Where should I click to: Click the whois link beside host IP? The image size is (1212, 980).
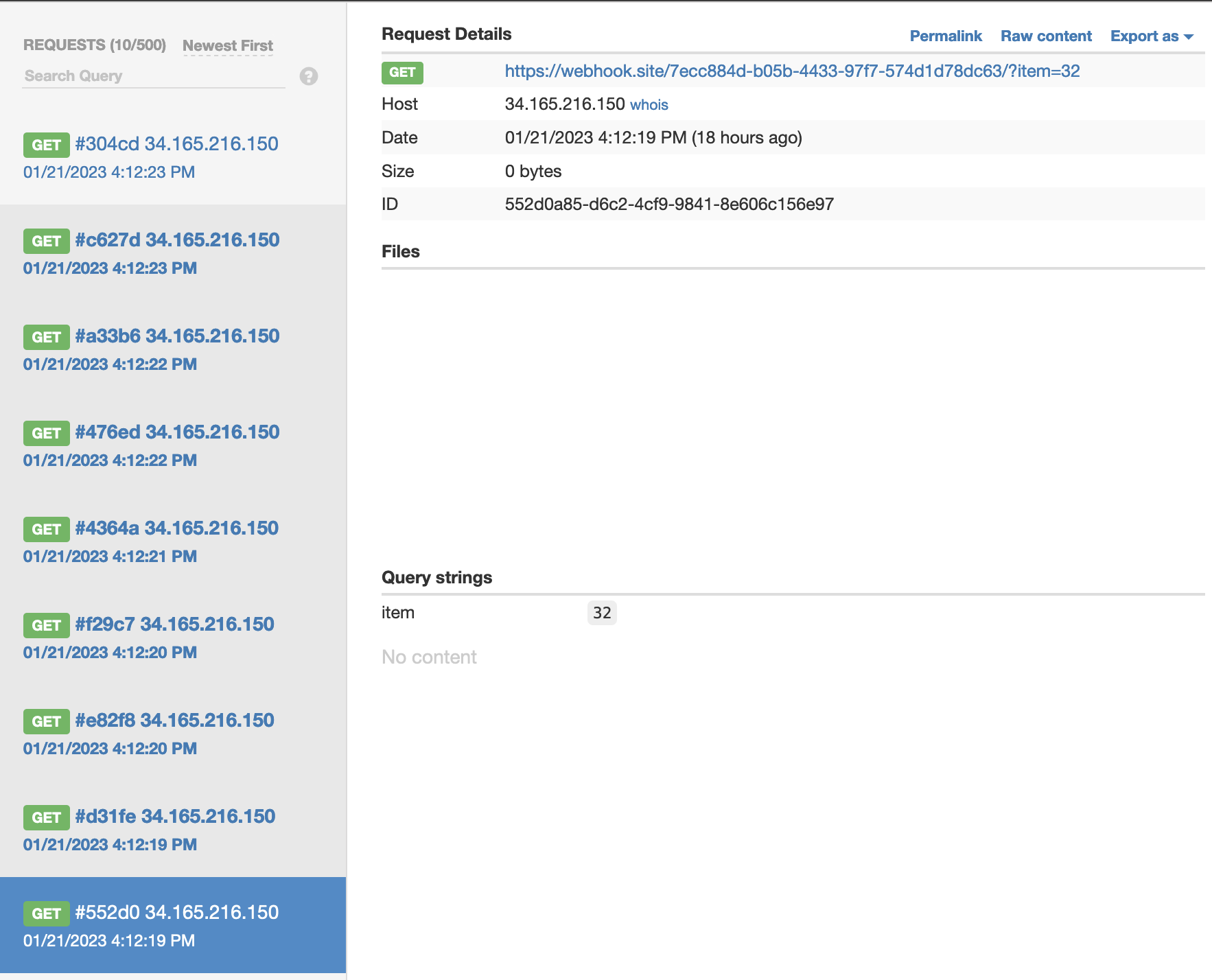point(649,105)
